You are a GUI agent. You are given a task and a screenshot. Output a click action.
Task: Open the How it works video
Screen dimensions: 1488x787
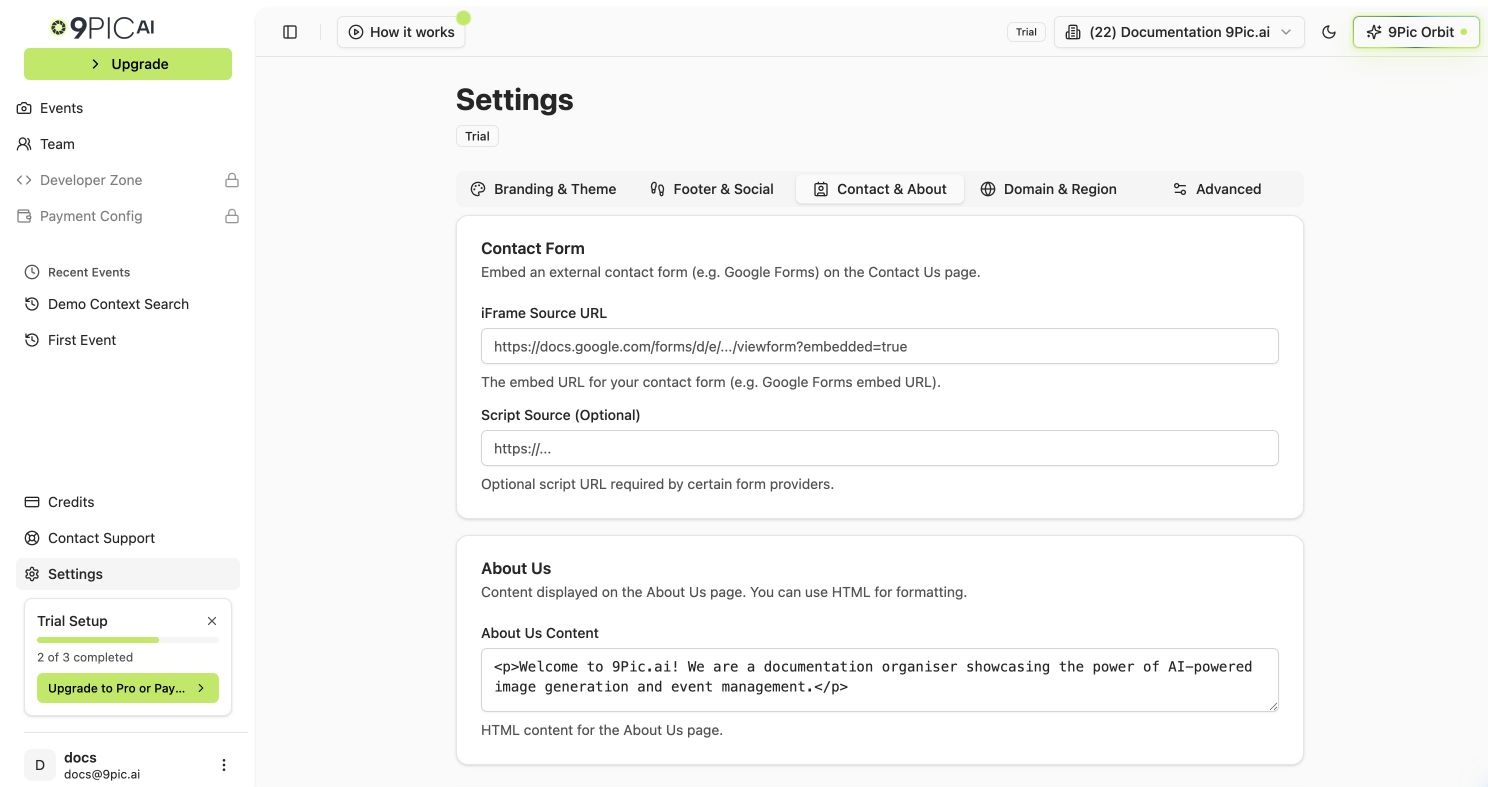pyautogui.click(x=401, y=32)
